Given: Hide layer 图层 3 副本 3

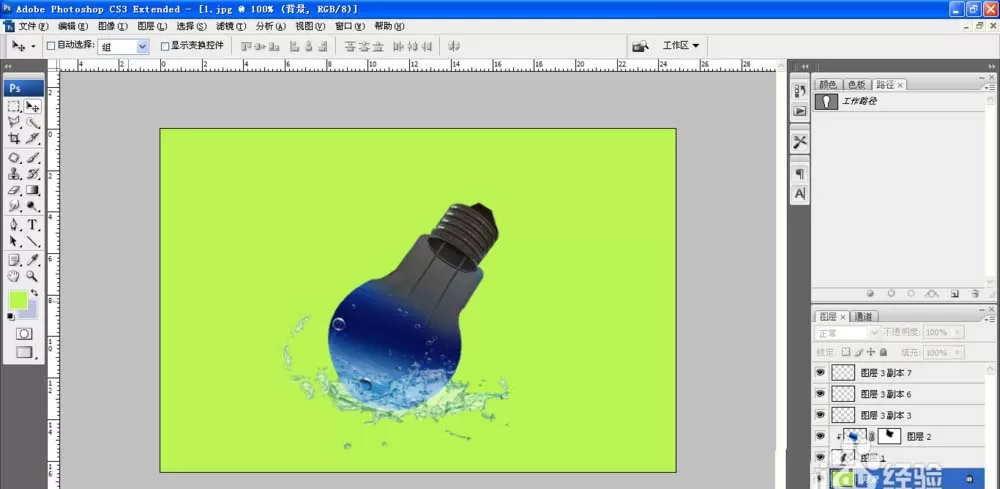Looking at the screenshot, I should point(820,414).
